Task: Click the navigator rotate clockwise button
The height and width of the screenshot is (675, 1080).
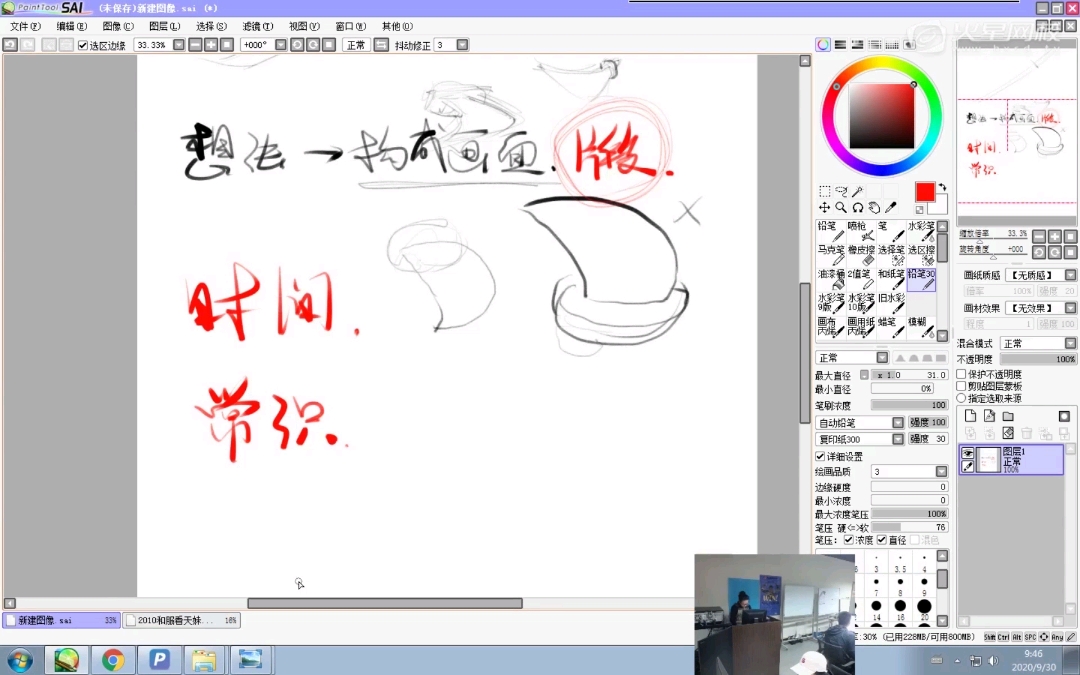Action: click(x=1055, y=252)
